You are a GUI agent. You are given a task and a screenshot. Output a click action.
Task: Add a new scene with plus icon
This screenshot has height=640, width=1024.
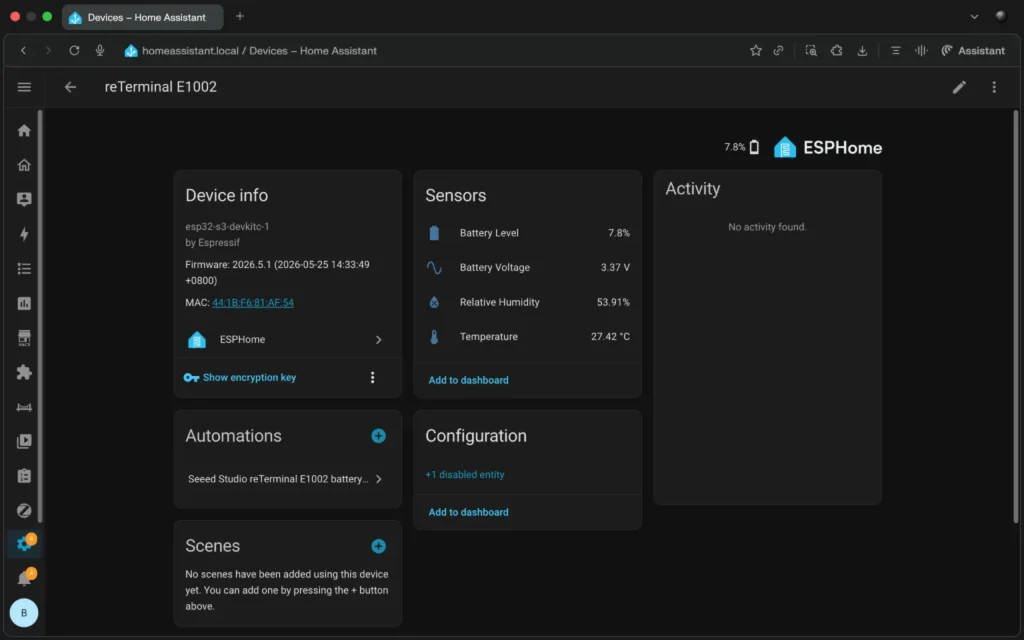coord(378,546)
